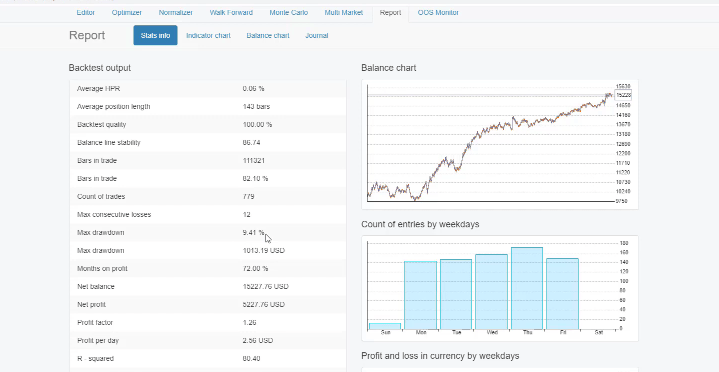Go to the Walk Forward tab
The image size is (719, 372).
tap(231, 12)
